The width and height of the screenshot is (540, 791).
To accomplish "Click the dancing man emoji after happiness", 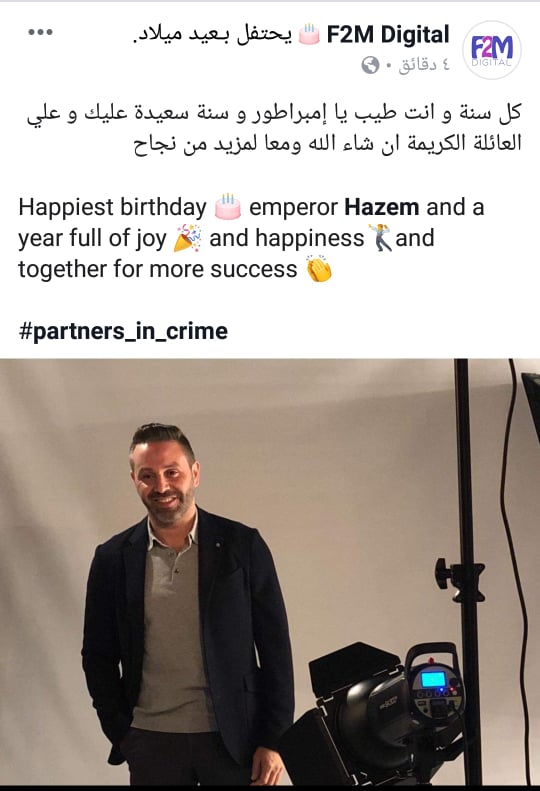I will [x=380, y=238].
